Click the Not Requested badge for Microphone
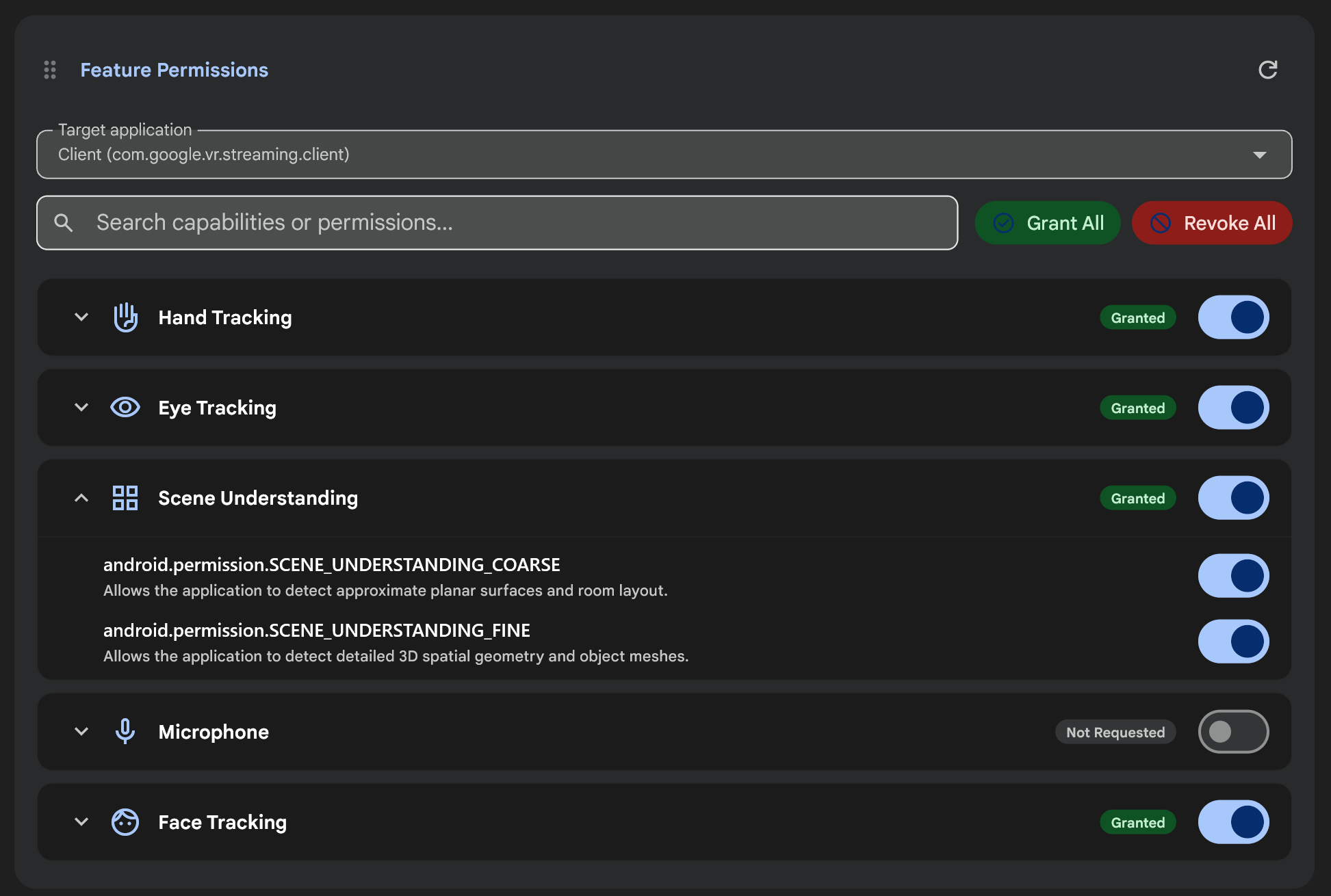The height and width of the screenshot is (896, 1331). [x=1115, y=733]
